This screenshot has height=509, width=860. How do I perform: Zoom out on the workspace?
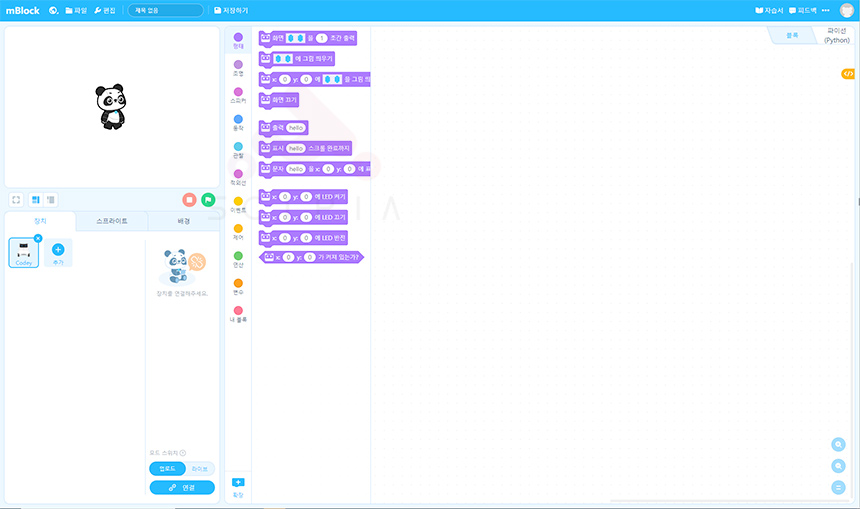(x=838, y=466)
